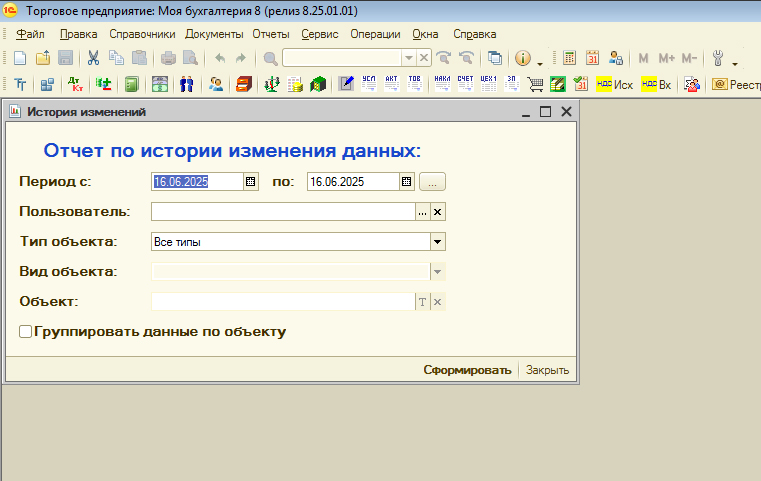The height and width of the screenshot is (481, 761).
Task: Open calendar picker for start date
Action: click(x=251, y=182)
